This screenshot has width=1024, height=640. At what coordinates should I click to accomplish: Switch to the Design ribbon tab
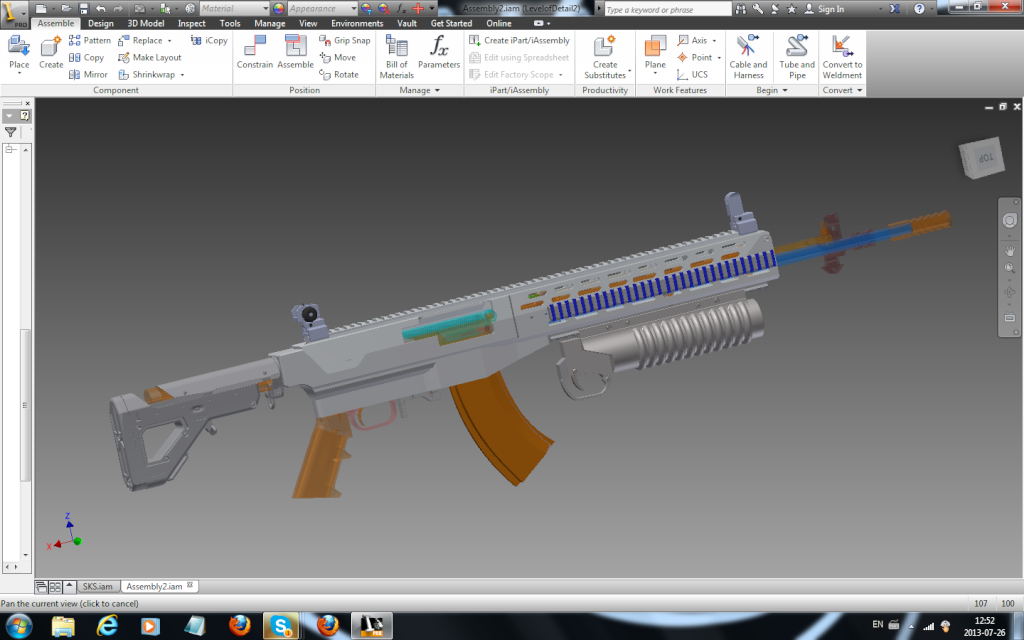pyautogui.click(x=101, y=24)
